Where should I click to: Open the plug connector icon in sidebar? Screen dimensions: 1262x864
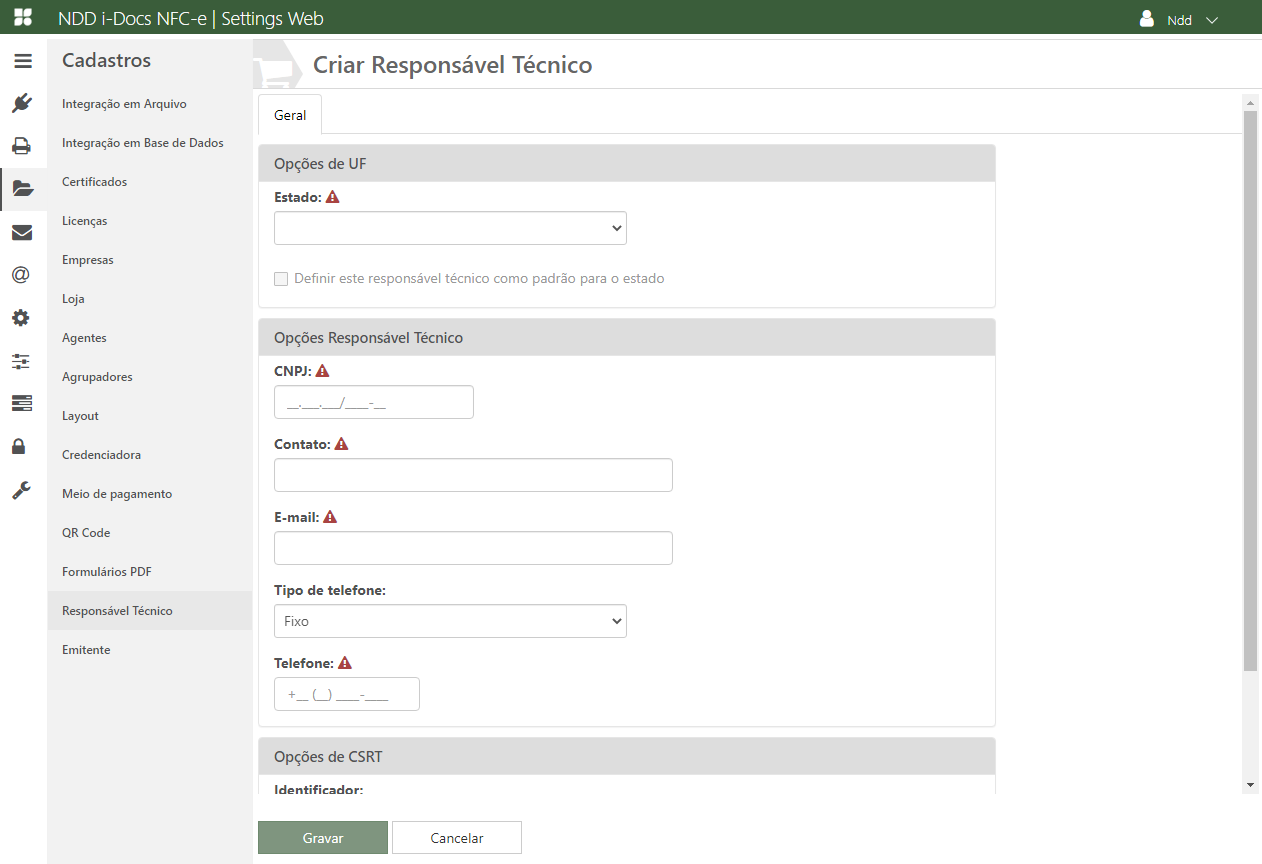(22, 103)
